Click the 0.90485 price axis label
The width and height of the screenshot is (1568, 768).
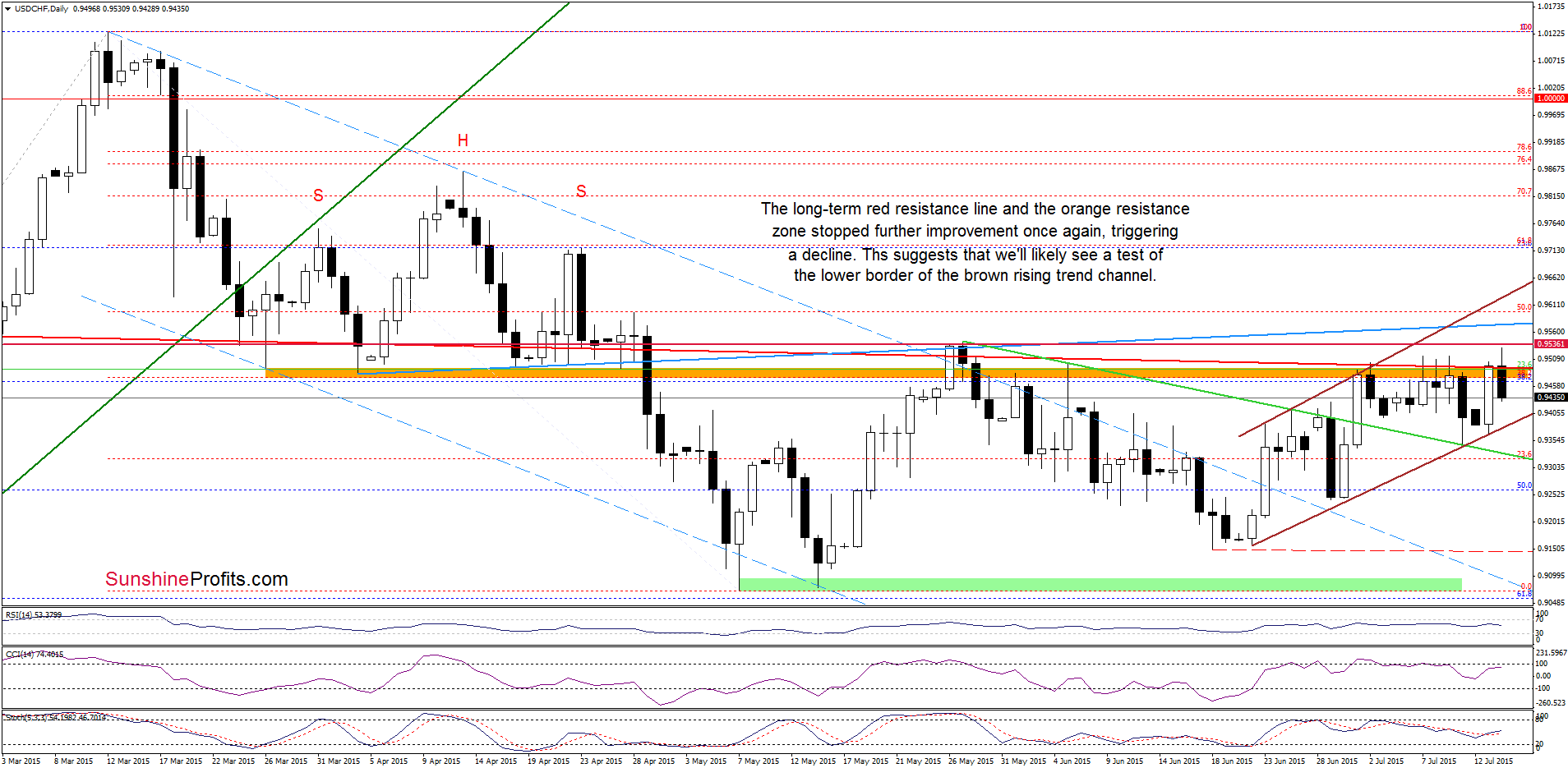tap(1551, 602)
